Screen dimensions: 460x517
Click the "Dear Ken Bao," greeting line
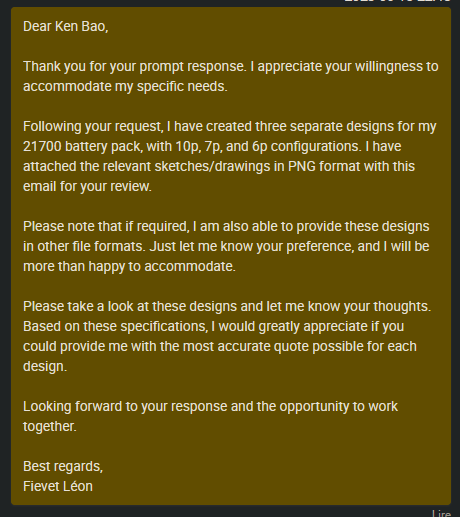pyautogui.click(x=66, y=26)
